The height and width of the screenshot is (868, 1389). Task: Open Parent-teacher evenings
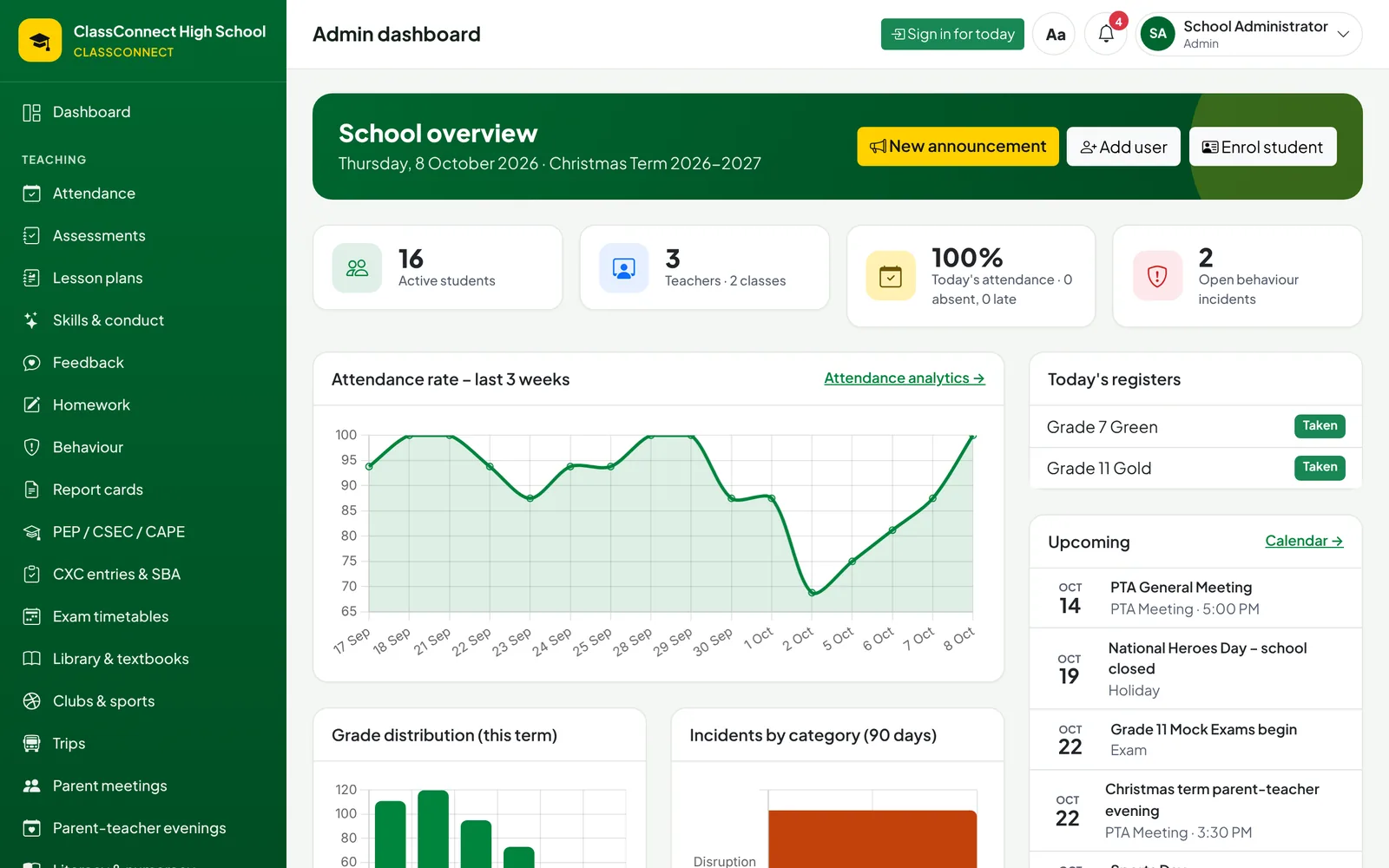[x=143, y=828]
